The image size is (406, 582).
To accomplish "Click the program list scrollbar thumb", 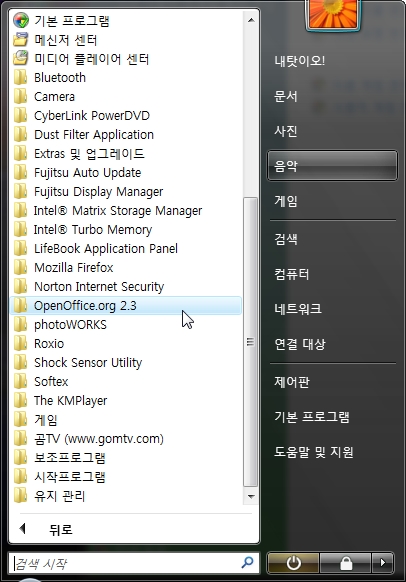I will pyautogui.click(x=251, y=342).
